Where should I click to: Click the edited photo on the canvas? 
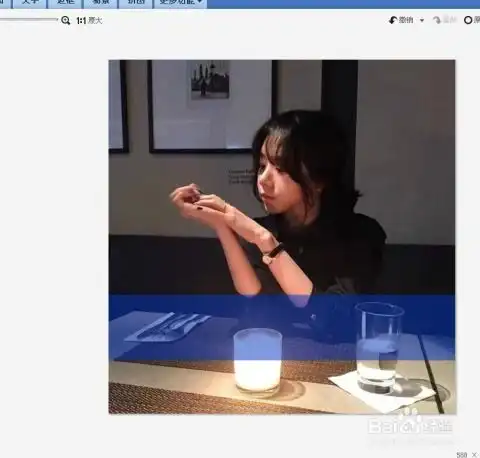(282, 237)
